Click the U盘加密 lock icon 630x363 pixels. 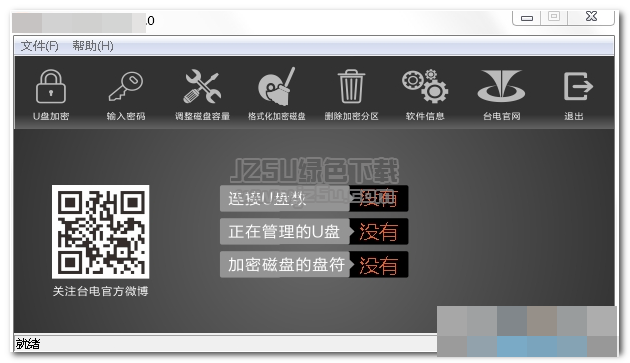pos(51,86)
